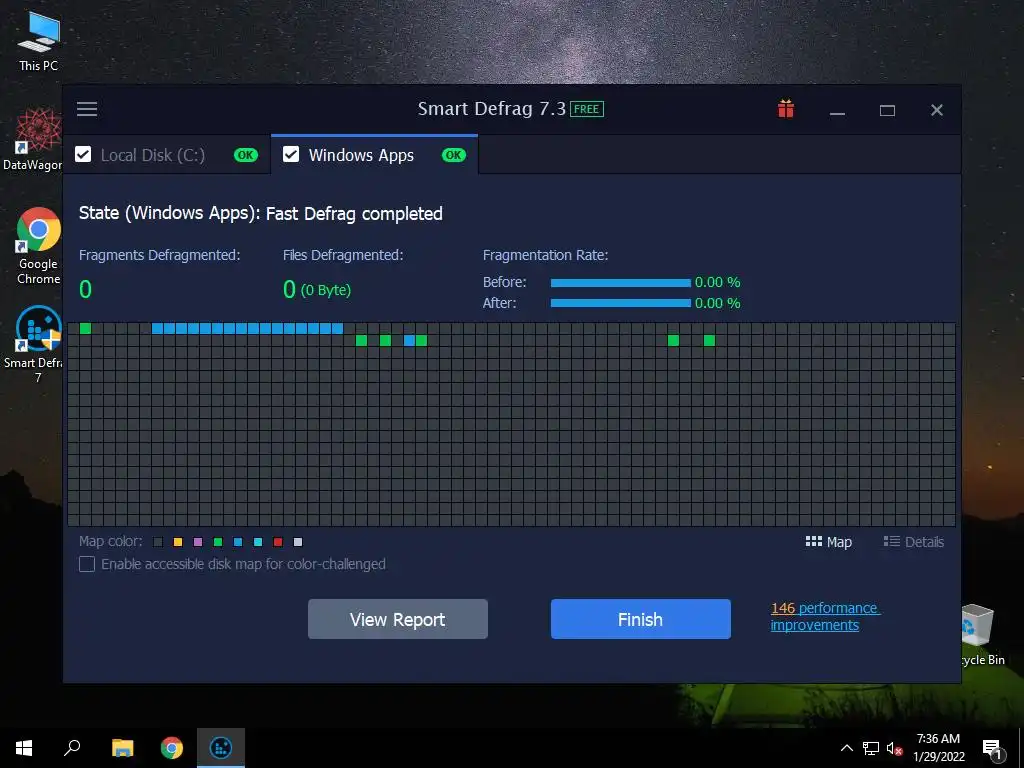Click the OK badge on Local Disk tab
Screen dimensions: 1024x768
[x=246, y=155]
